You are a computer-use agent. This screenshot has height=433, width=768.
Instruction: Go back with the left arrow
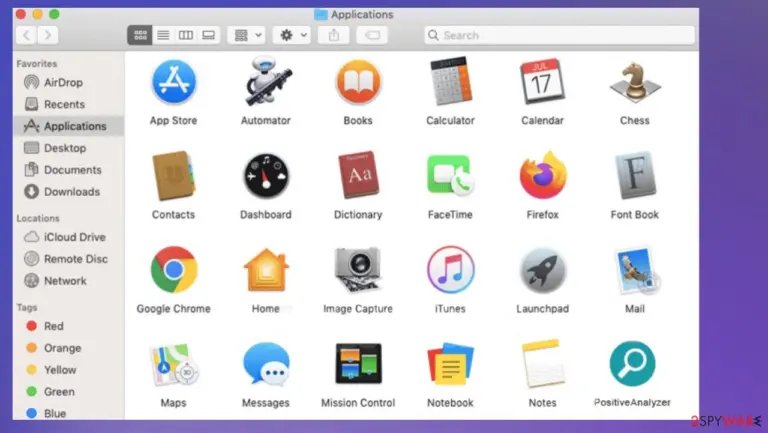click(x=26, y=35)
